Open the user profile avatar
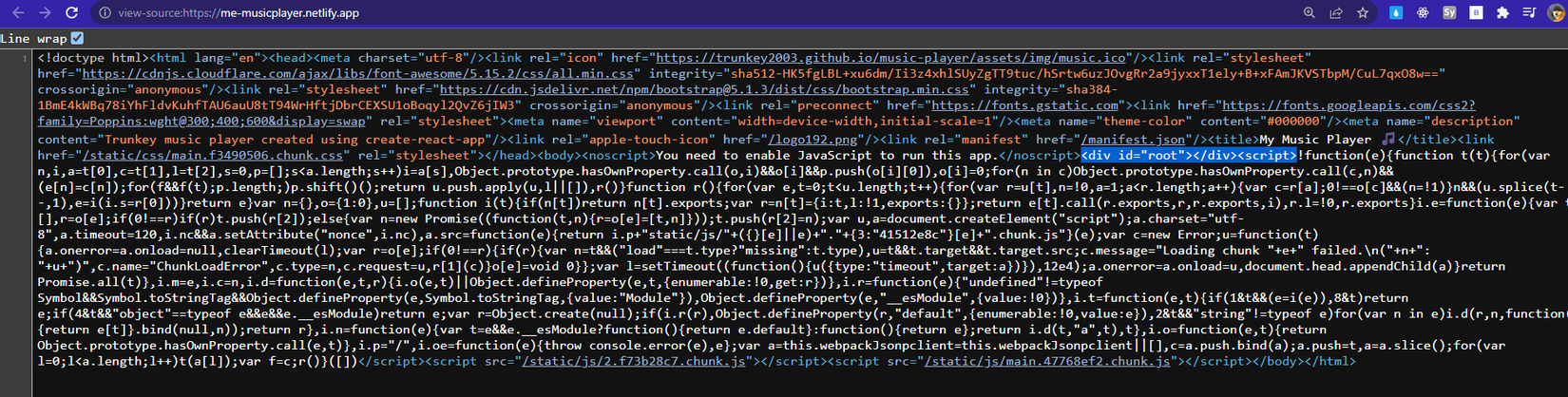1568x397 pixels. (1556, 13)
